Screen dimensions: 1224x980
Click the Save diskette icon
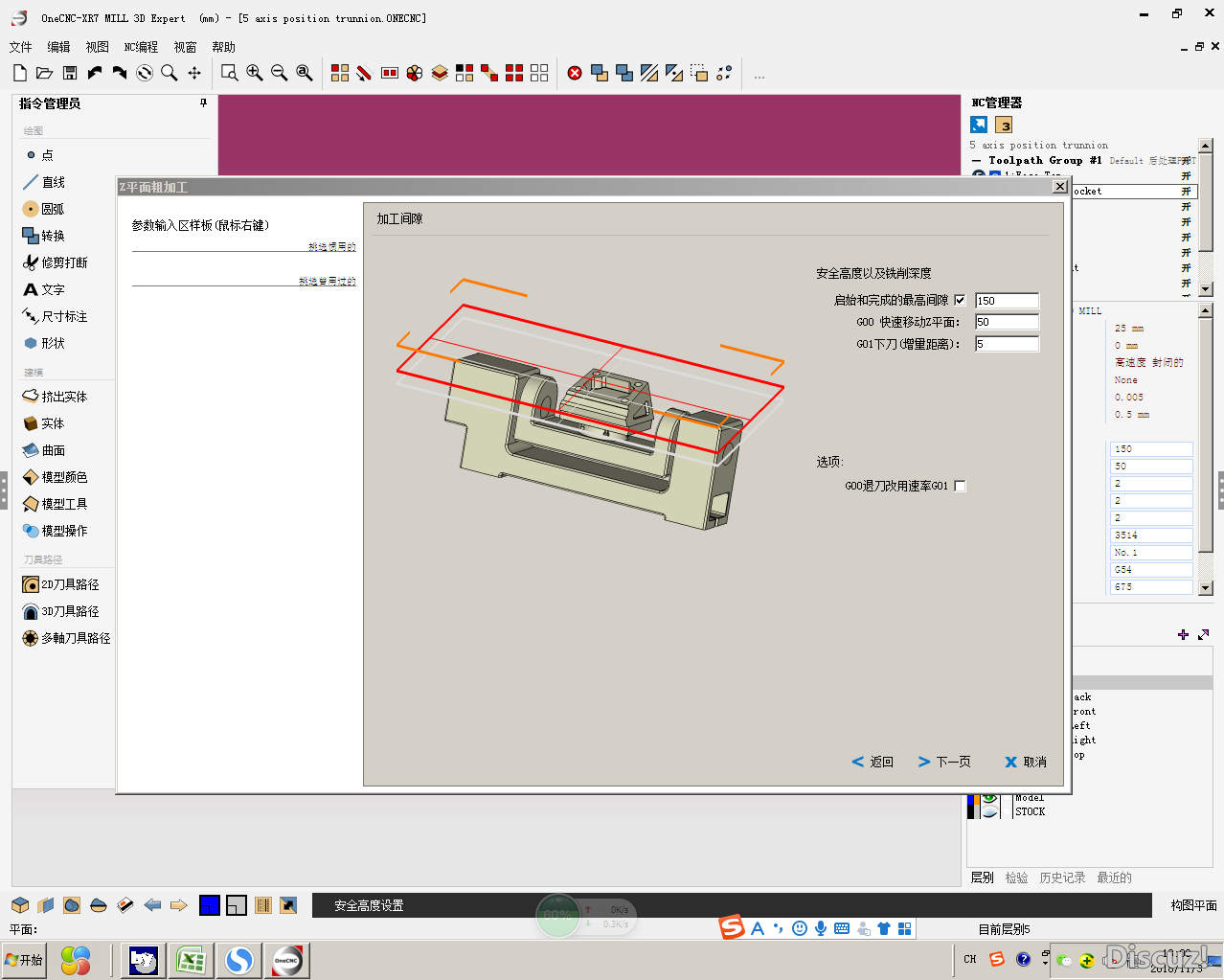70,73
